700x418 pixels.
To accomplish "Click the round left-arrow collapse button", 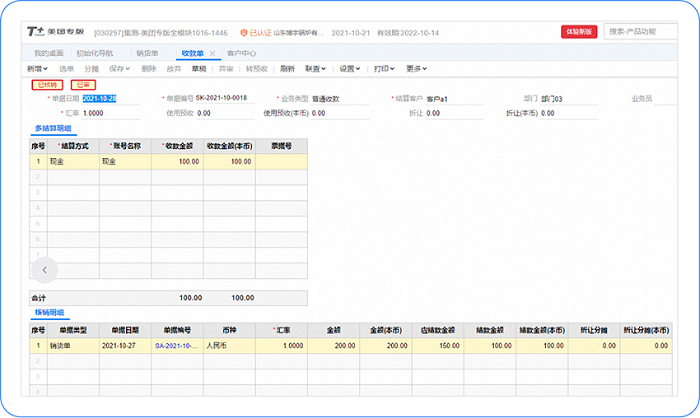I will 45,269.
